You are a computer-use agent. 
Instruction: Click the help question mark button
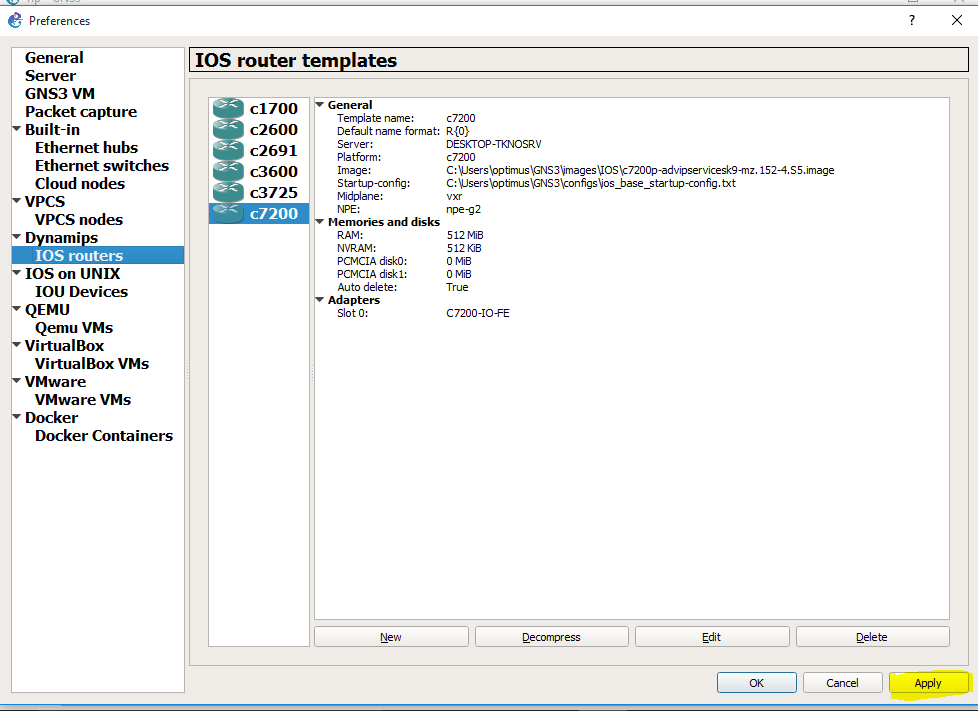click(912, 21)
